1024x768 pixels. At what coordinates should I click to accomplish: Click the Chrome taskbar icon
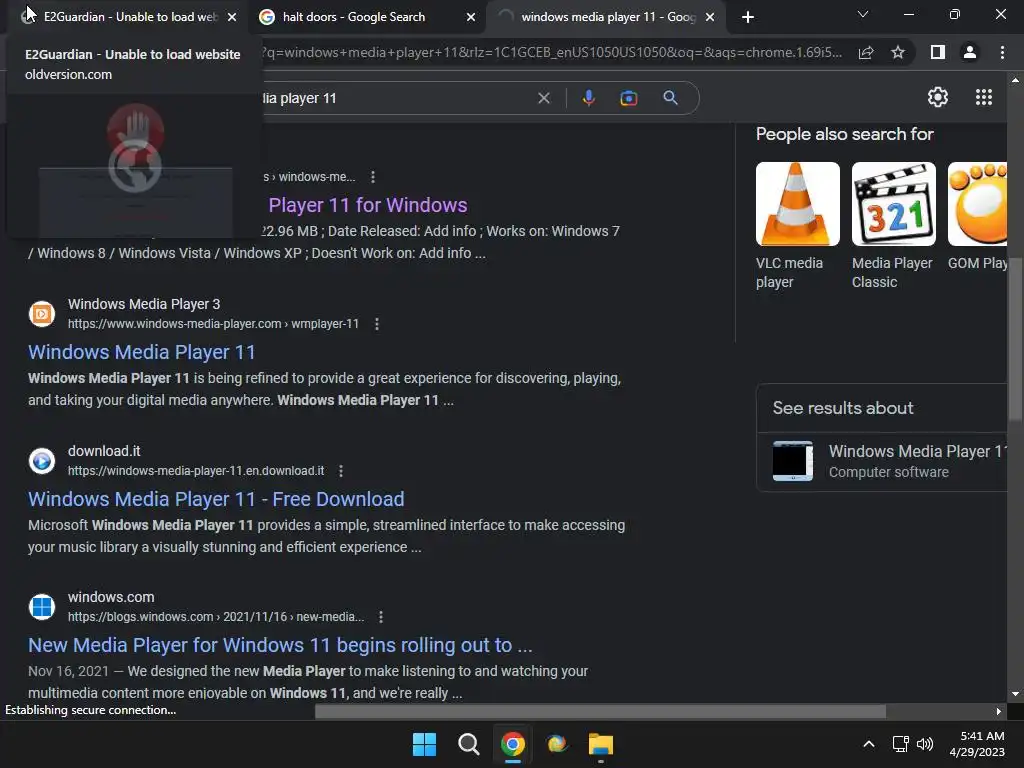click(513, 744)
